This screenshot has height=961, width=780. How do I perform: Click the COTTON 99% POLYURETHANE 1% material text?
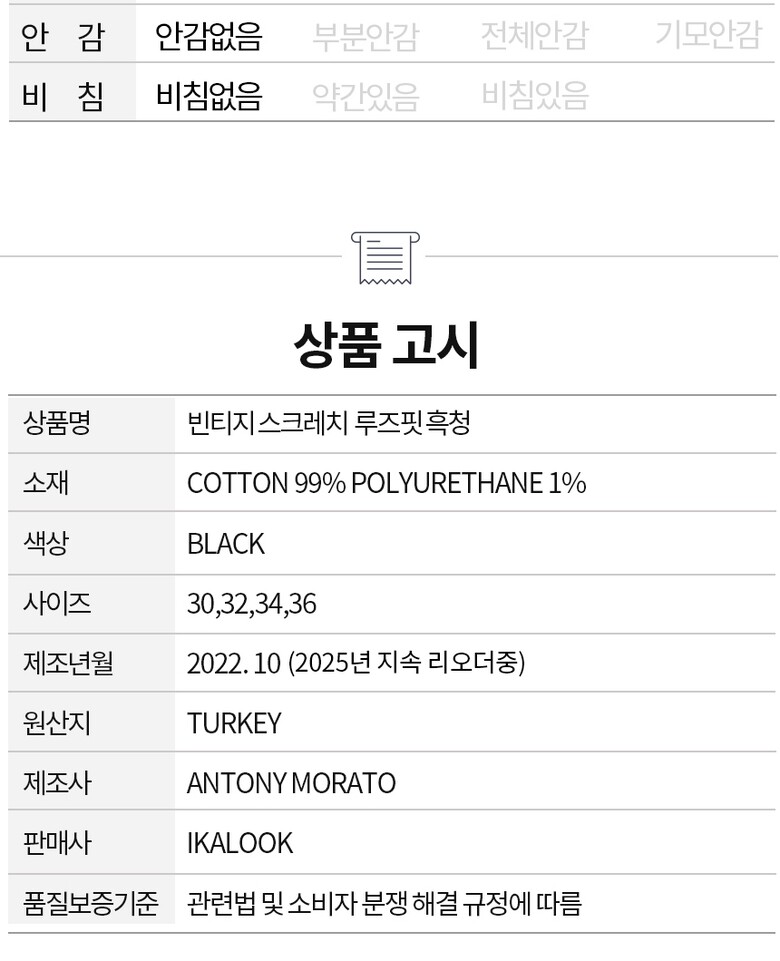tap(386, 483)
